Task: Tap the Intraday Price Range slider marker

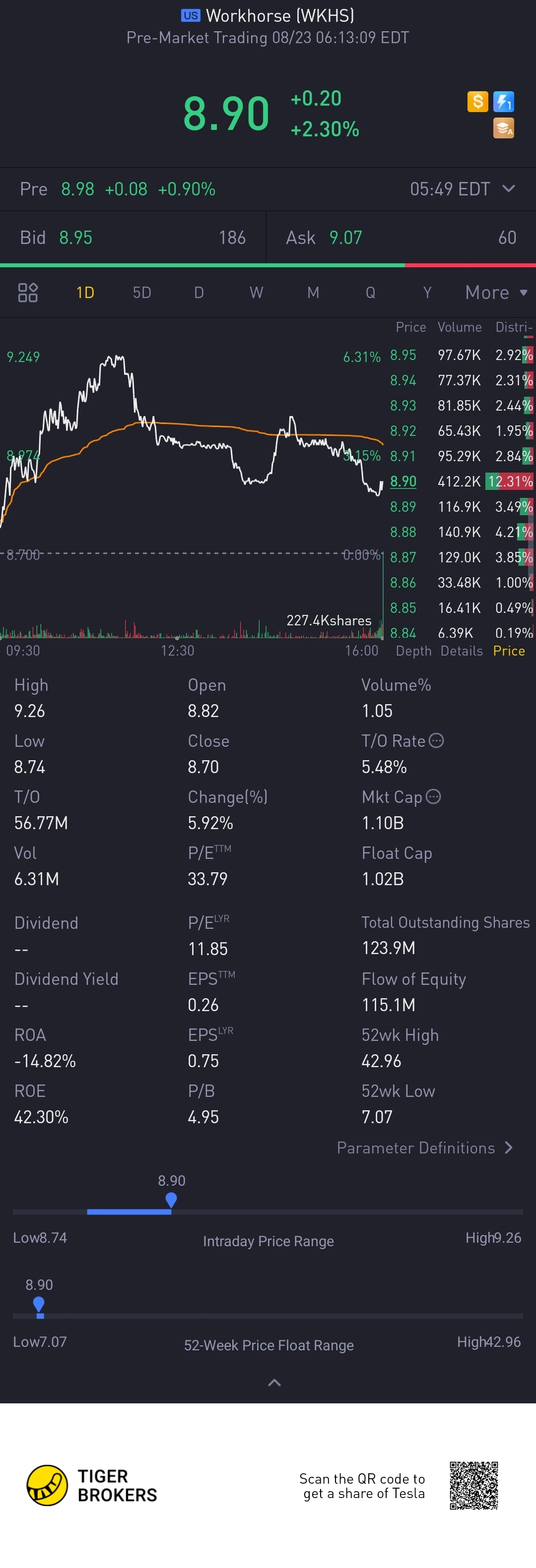Action: 171,1200
